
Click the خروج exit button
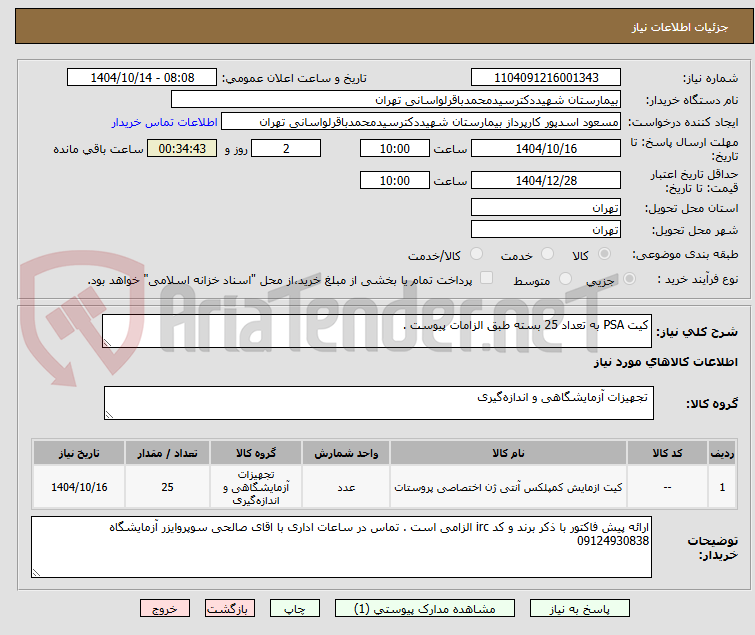165,609
